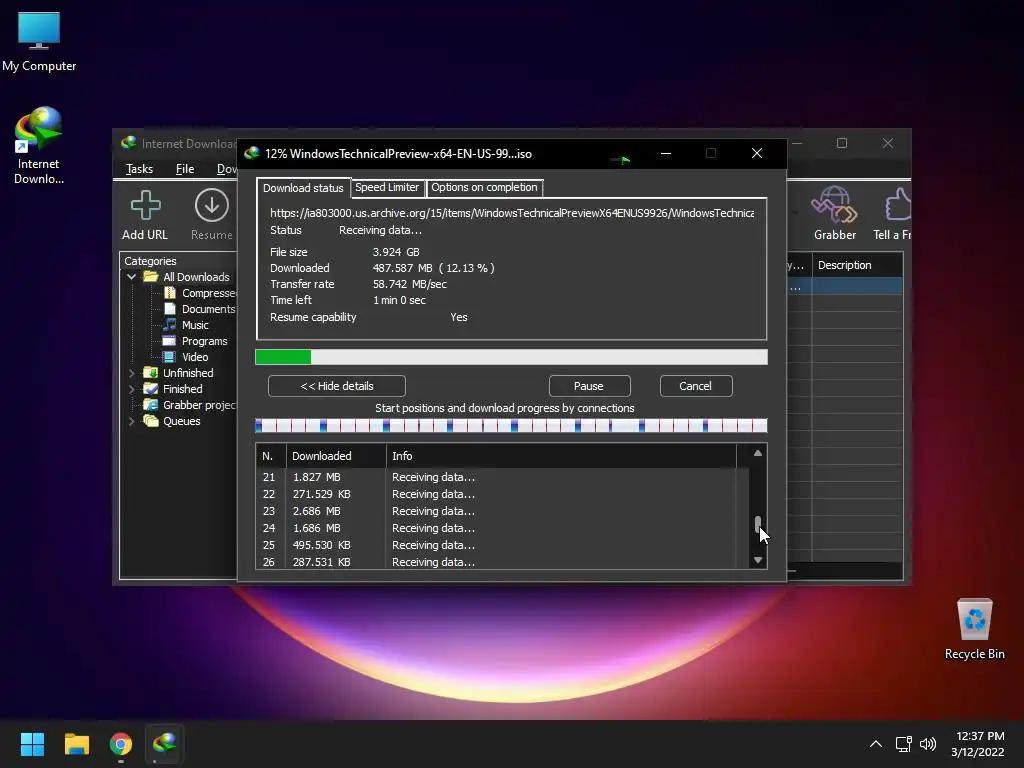The image size is (1024, 768).
Task: Switch to Options on completion tab
Action: 484,187
